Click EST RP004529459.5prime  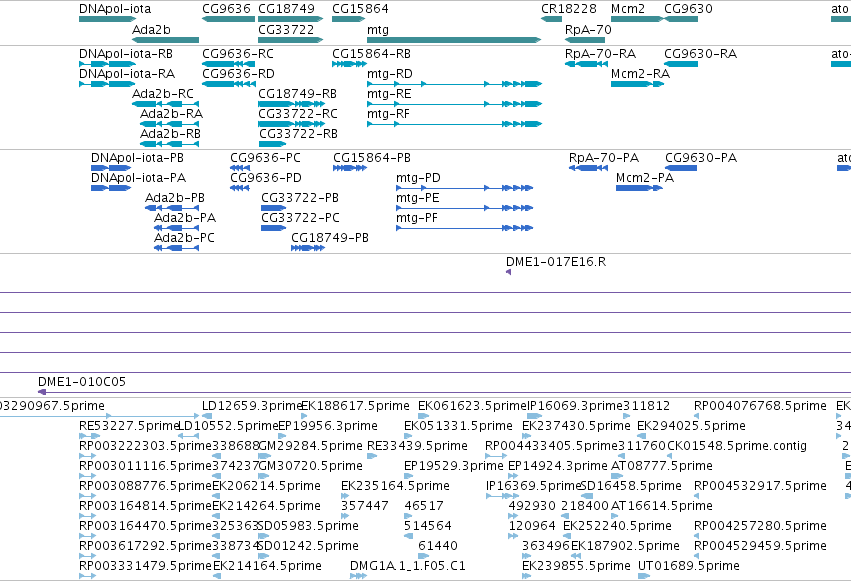point(696,556)
